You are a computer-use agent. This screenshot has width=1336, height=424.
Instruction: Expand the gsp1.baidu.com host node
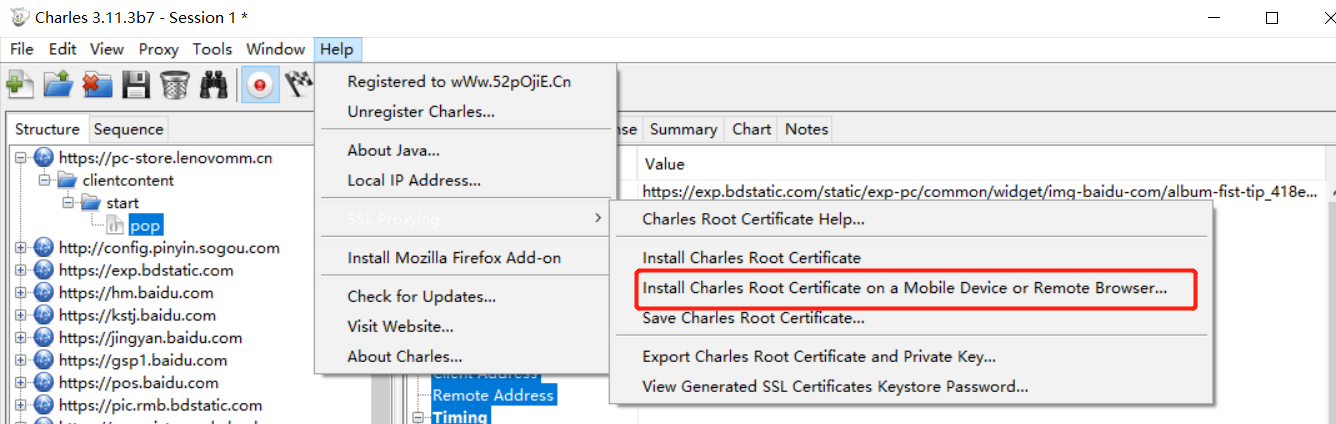(21, 360)
